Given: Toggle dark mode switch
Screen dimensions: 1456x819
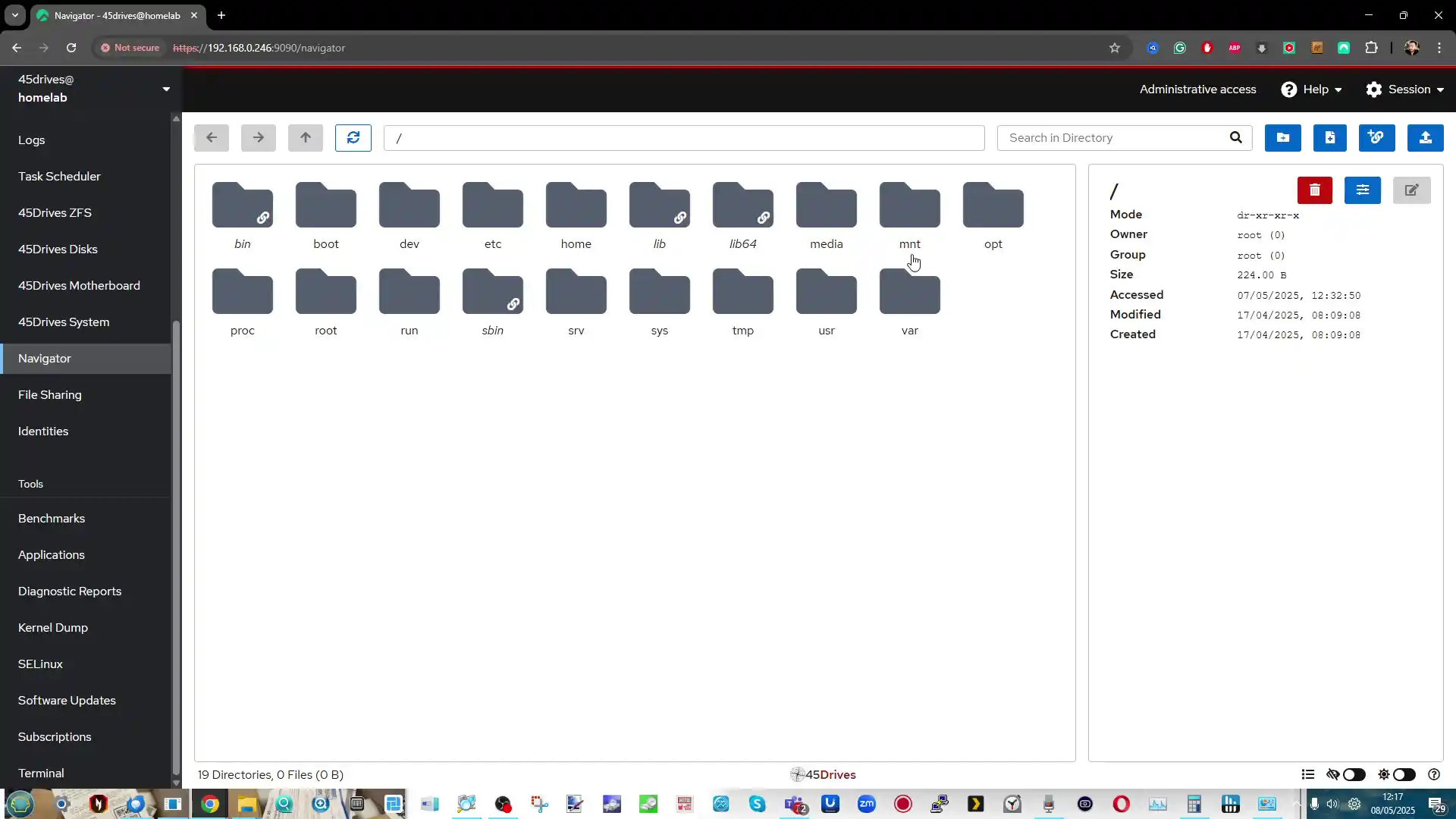Looking at the screenshot, I should [x=1404, y=774].
